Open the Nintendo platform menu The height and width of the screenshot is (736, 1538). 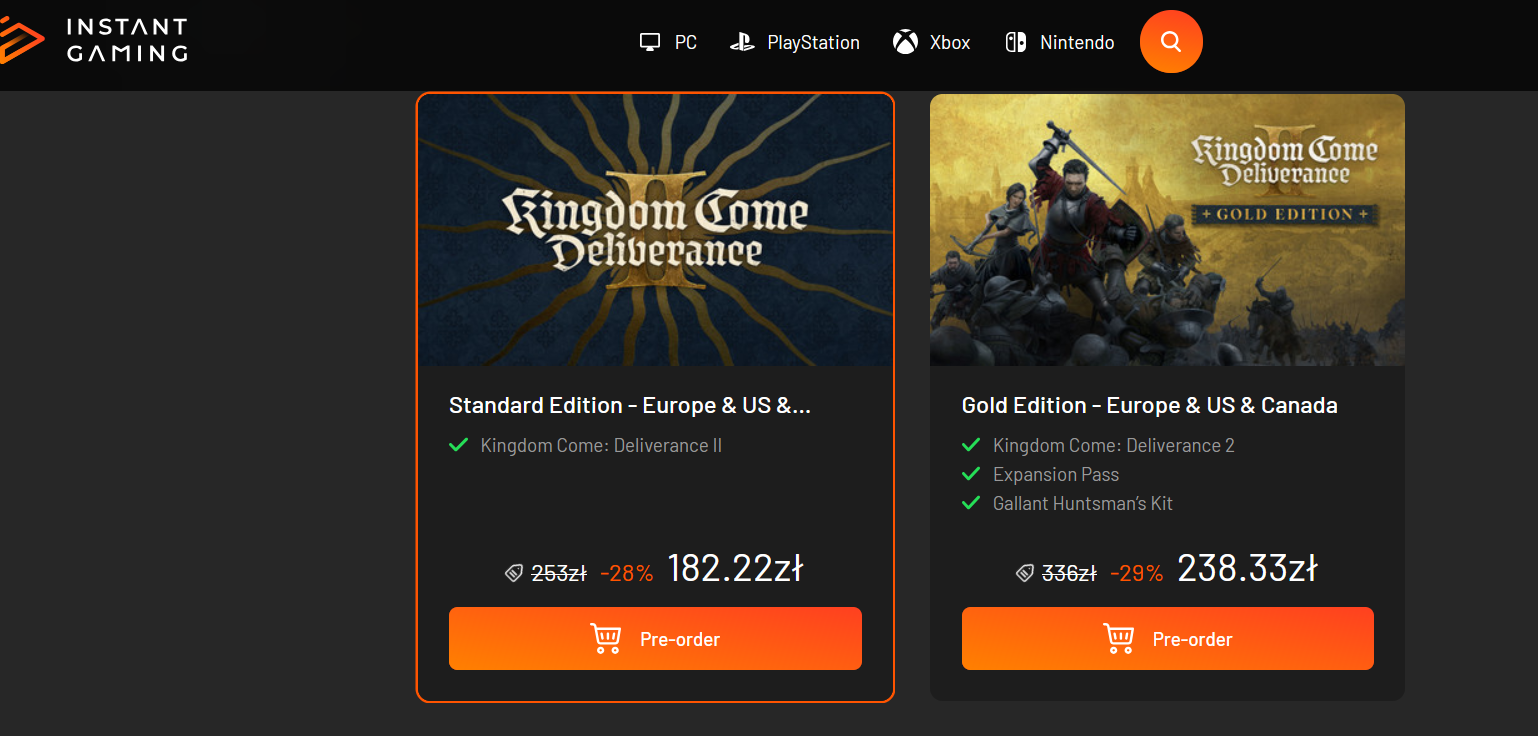pos(1076,42)
